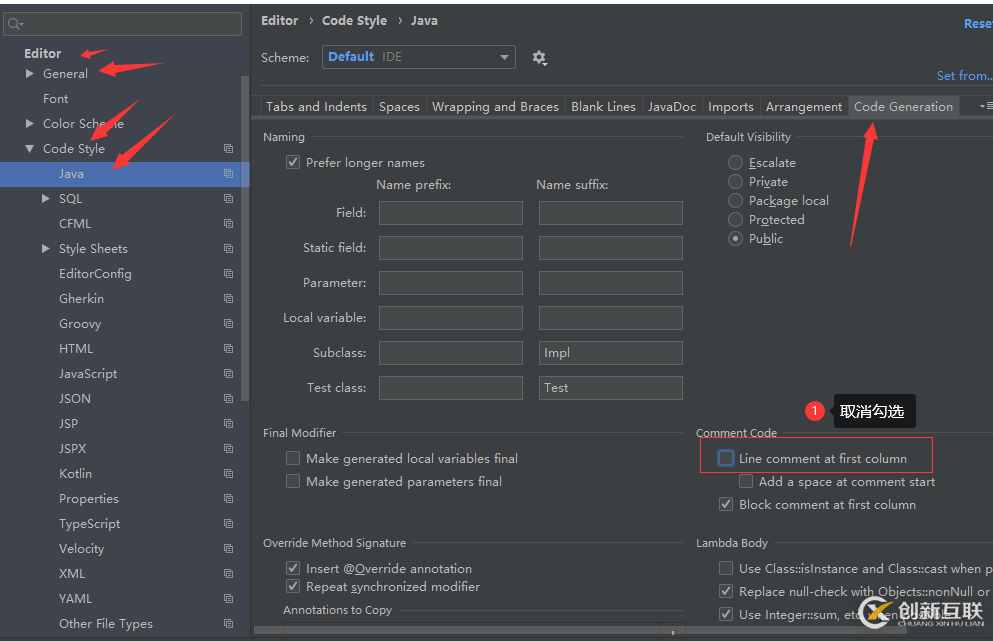
Task: Click the copy icon beside Code Style
Action: 228,149
